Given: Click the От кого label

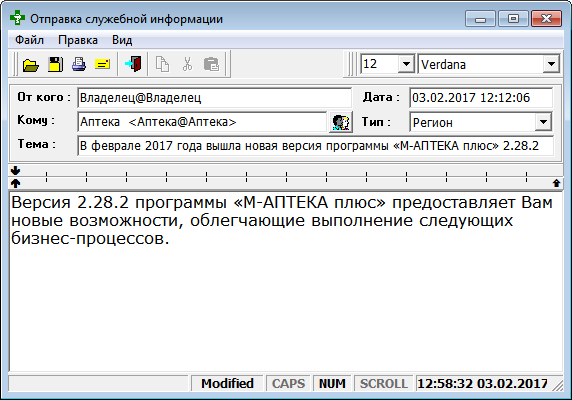Looking at the screenshot, I should (44, 97).
